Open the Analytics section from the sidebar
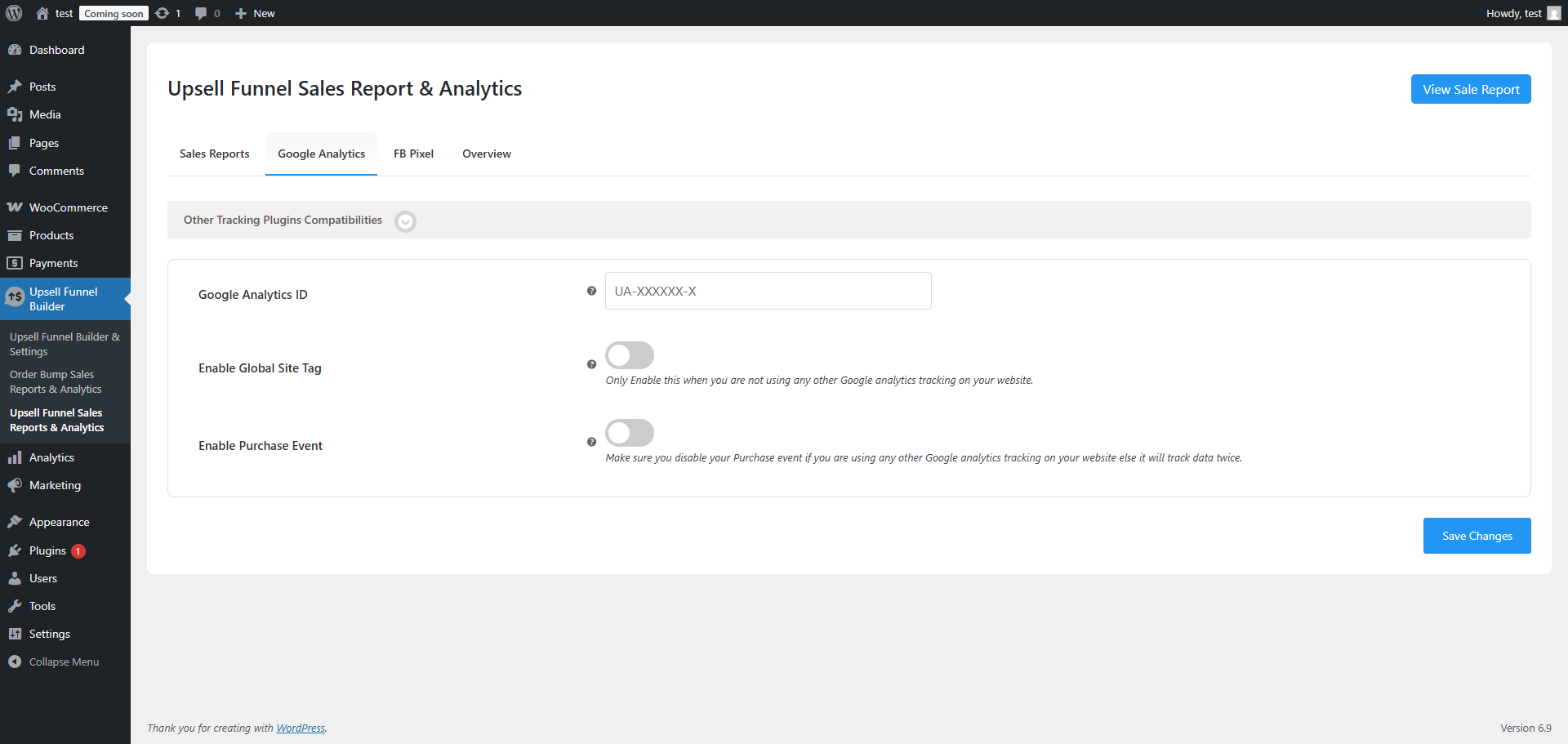Screen dimensions: 1568x744 (x=51, y=457)
